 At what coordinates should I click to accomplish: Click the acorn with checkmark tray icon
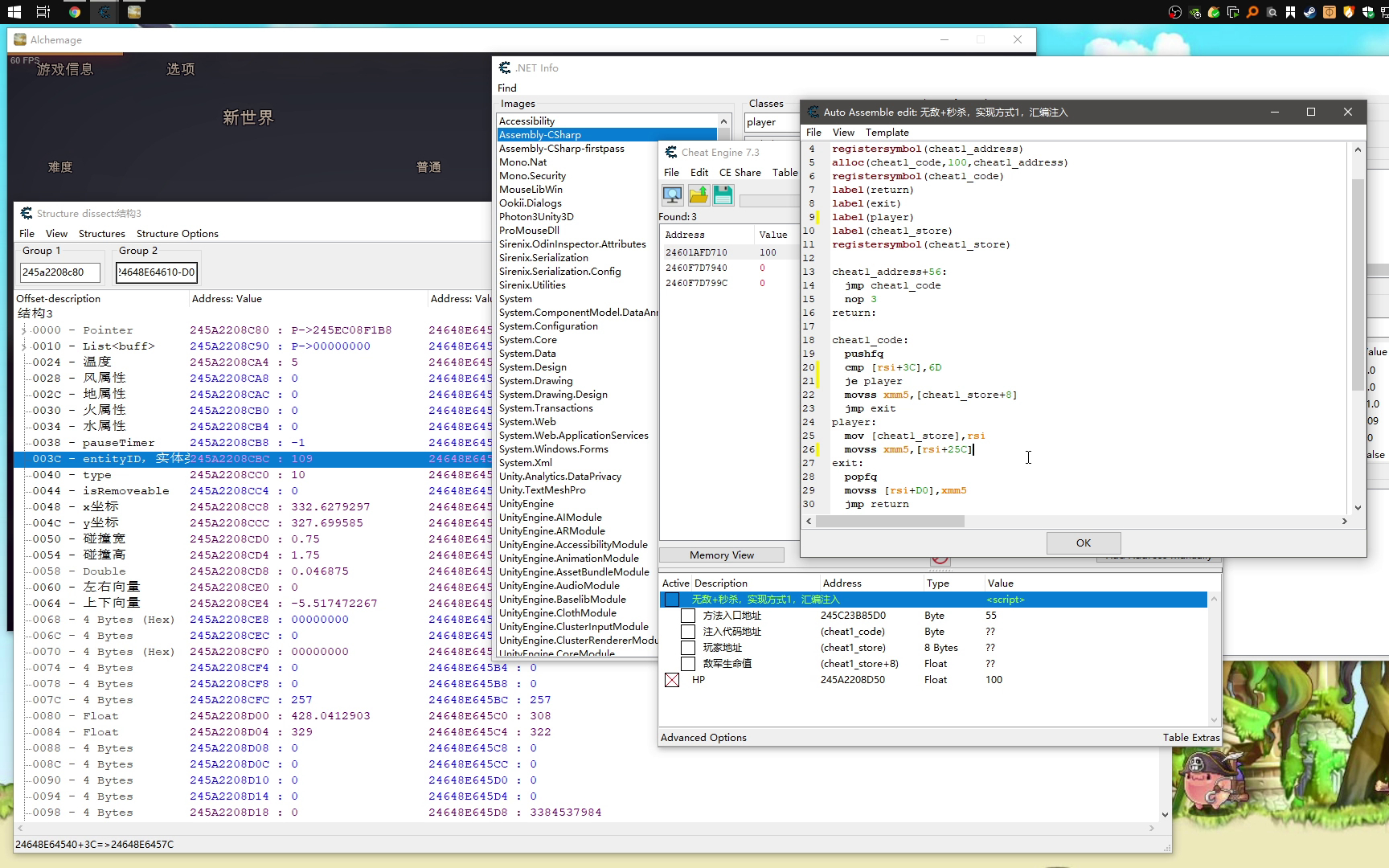(1214, 12)
